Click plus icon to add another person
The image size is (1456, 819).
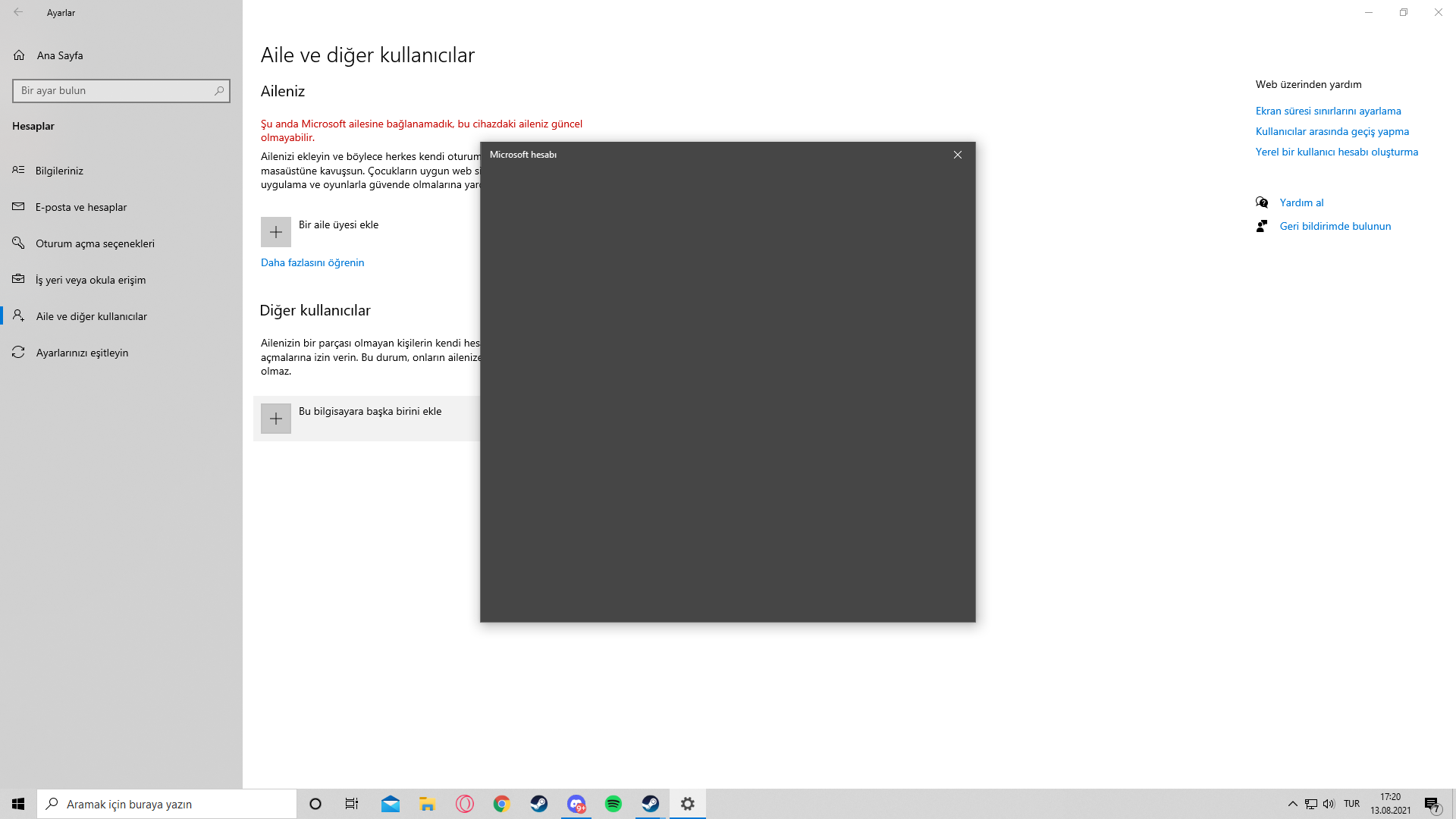pos(276,419)
